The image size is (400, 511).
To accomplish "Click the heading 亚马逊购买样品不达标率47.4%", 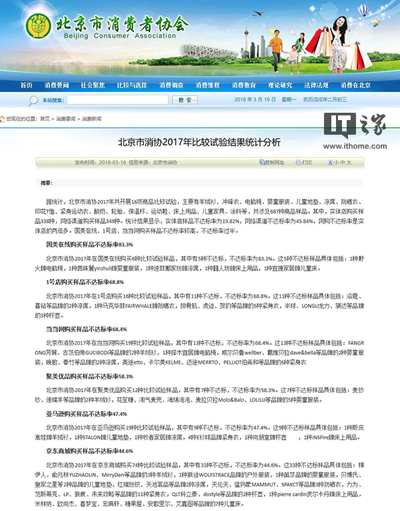I will [x=86, y=414].
